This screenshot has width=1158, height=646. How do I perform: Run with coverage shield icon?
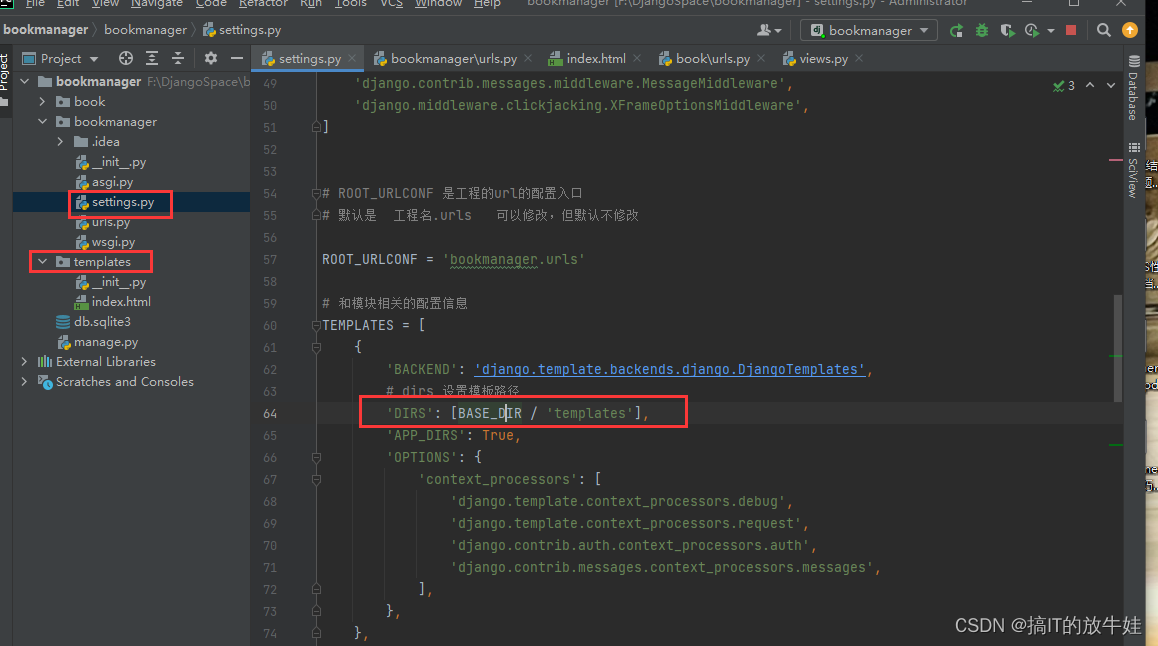tap(1007, 30)
